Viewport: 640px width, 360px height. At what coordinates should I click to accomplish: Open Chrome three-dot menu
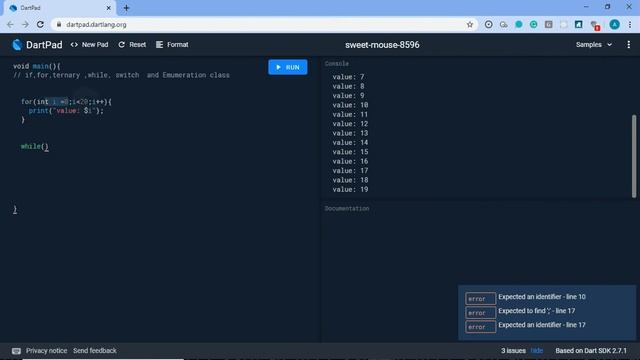(630, 24)
